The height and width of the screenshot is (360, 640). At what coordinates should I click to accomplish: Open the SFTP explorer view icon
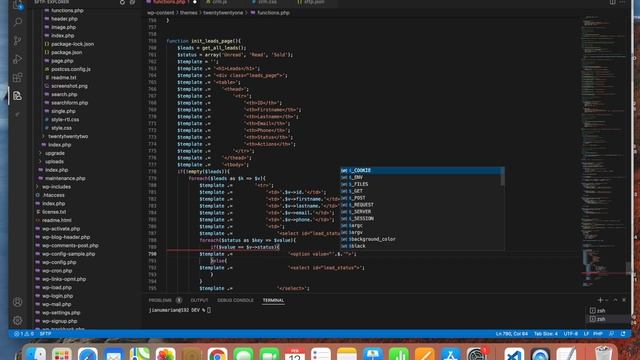pyautogui.click(x=18, y=96)
